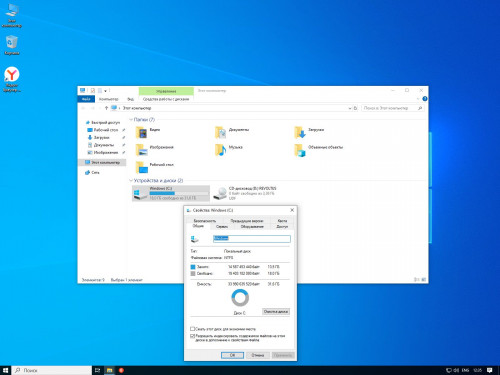Open the Компьютер ribbon tab
Screen dimensions: 500x375
(109, 99)
